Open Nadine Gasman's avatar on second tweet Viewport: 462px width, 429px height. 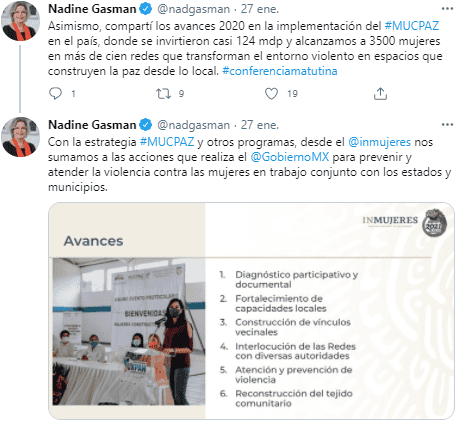click(x=20, y=137)
